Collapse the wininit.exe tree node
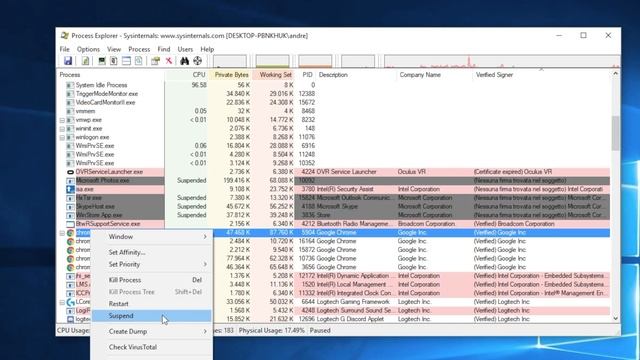This screenshot has height=360, width=640. coord(62,129)
